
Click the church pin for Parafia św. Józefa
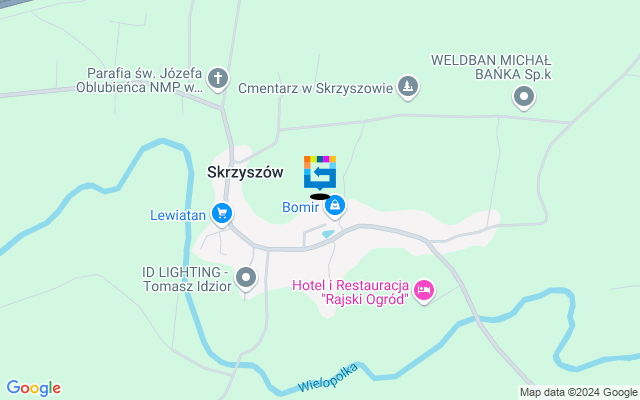218,79
